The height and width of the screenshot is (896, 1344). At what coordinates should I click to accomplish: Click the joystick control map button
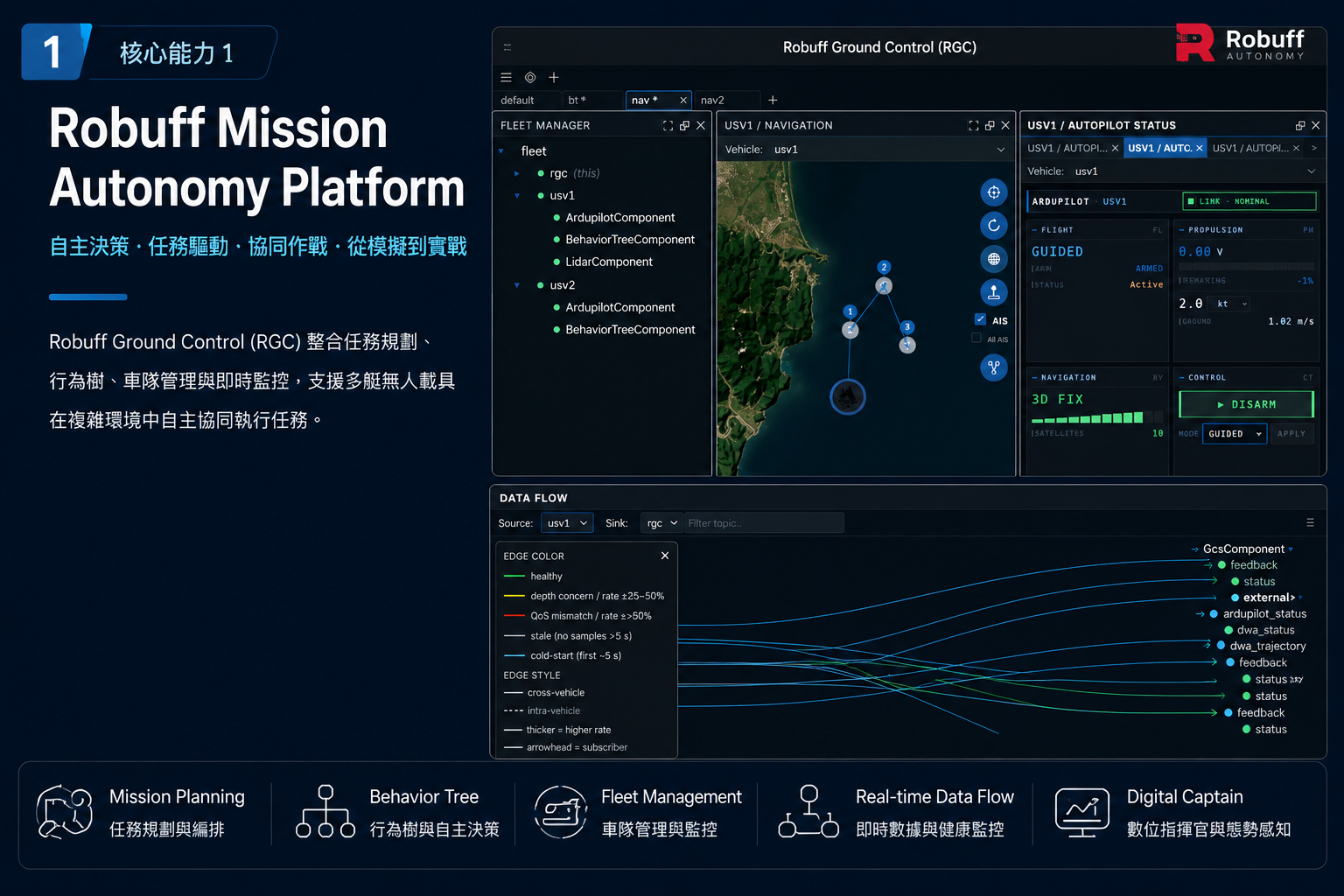point(994,292)
